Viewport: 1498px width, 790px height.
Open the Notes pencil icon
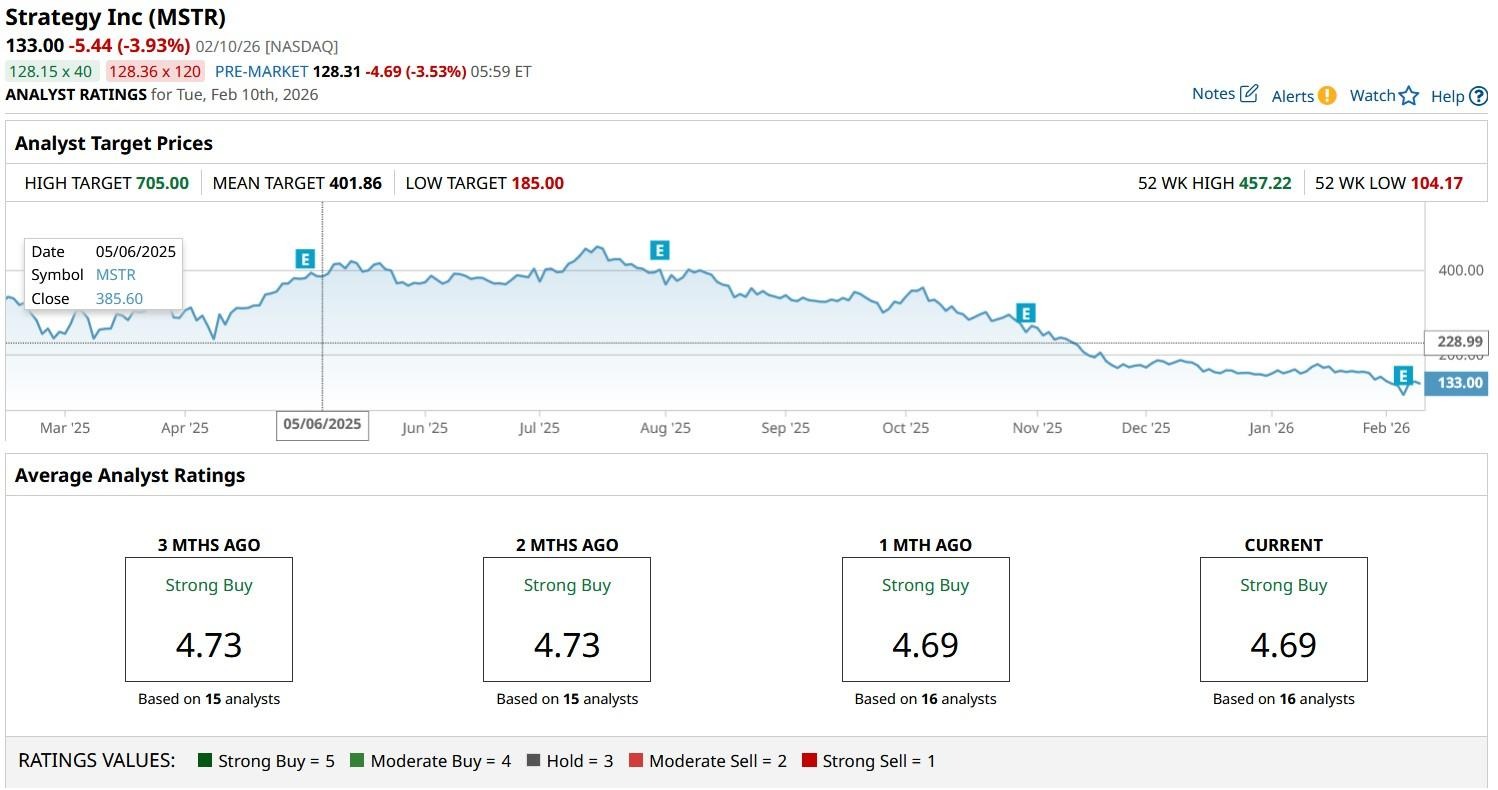pyautogui.click(x=1248, y=94)
